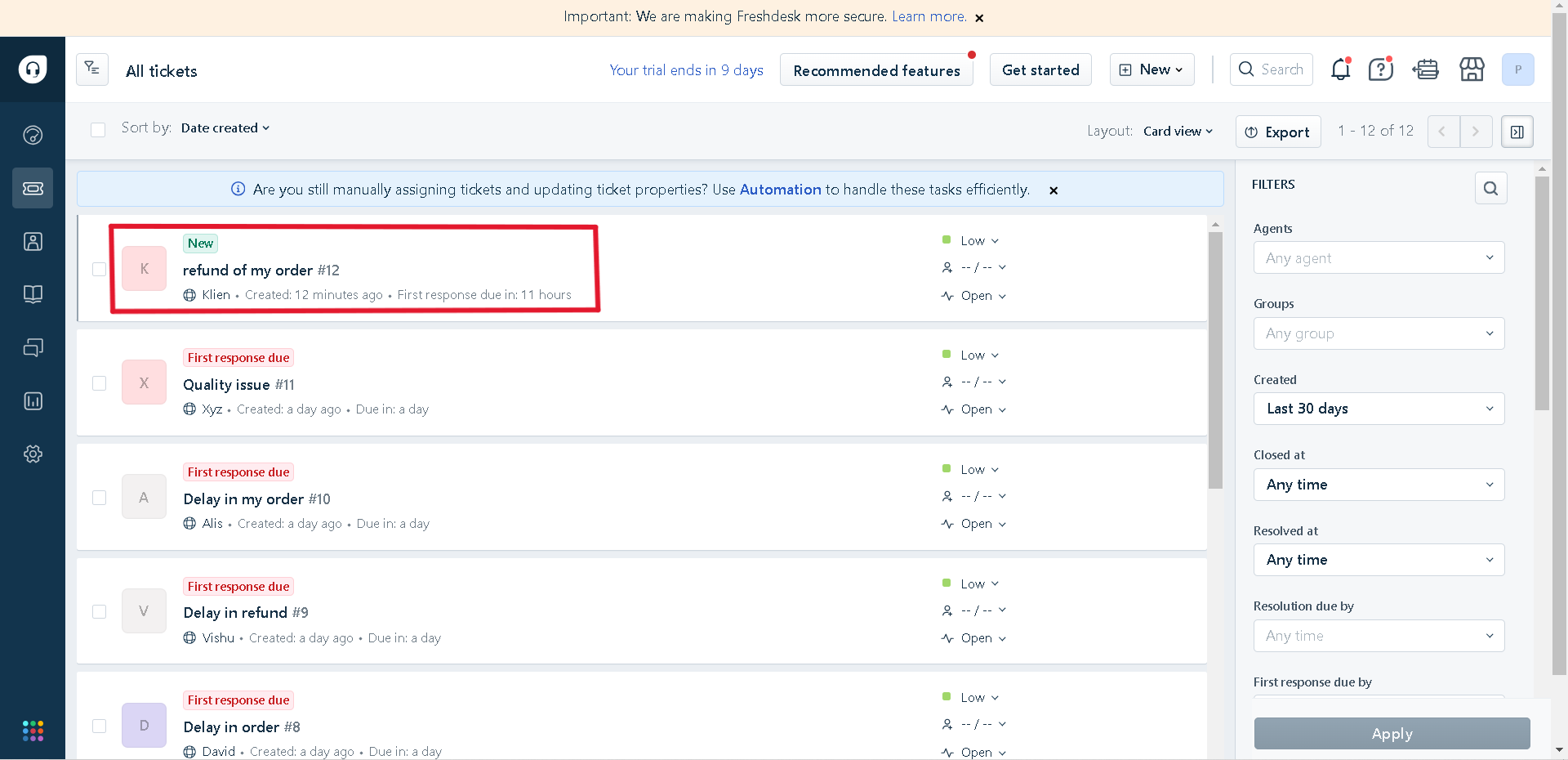Follow the Learn more link
The width and height of the screenshot is (1568, 760).
pyautogui.click(x=929, y=17)
